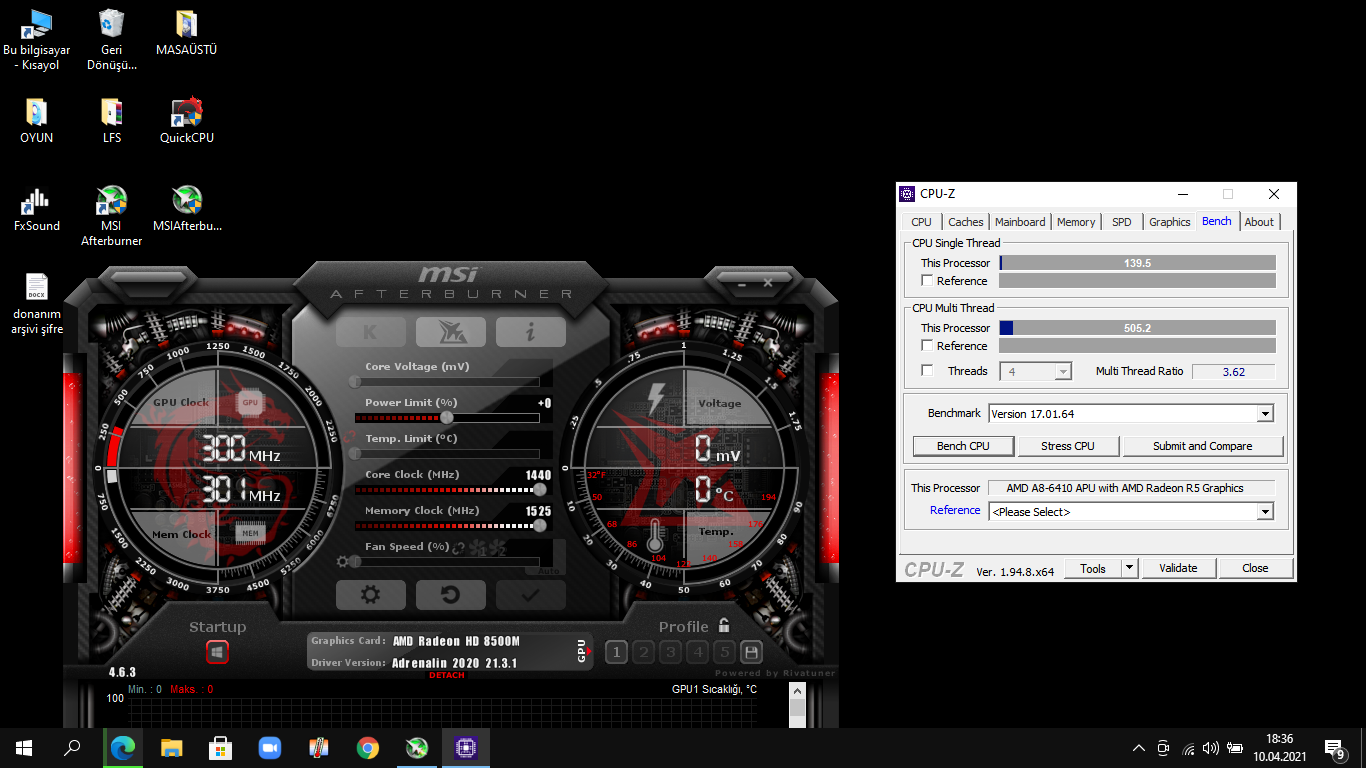Enable Single Thread Reference checkbox
Viewport: 1366px width, 768px height.
[927, 281]
